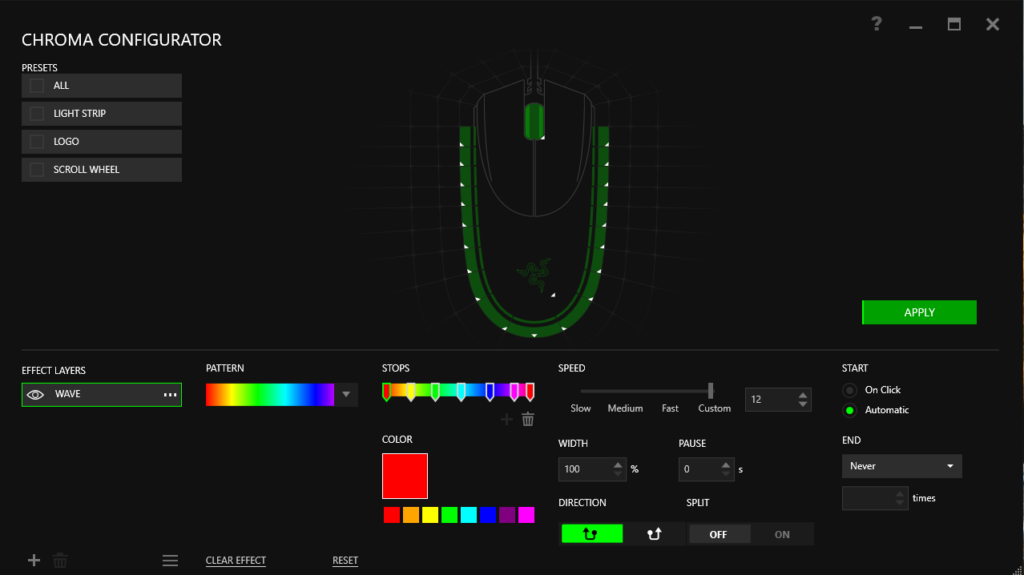This screenshot has height=575, width=1024.
Task: Click the Fast speed label
Action: coord(670,408)
